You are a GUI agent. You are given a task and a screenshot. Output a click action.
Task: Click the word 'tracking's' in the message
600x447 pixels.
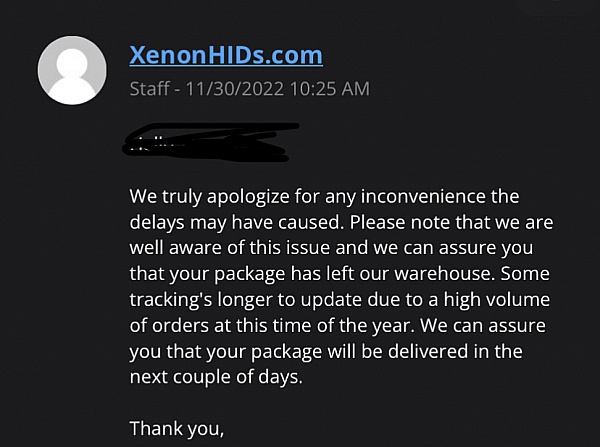[x=171, y=300]
